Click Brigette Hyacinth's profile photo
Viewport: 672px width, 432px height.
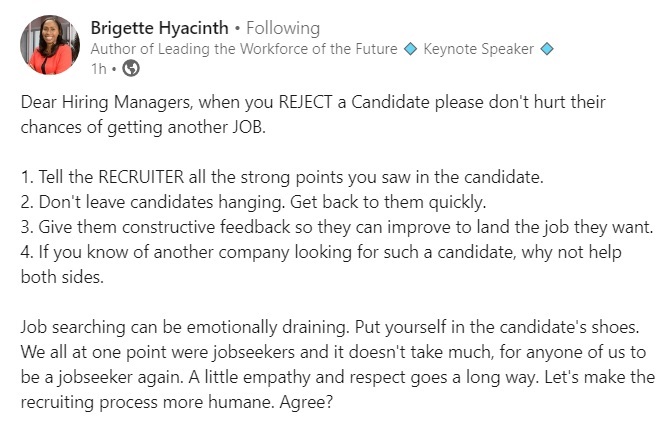tap(49, 45)
